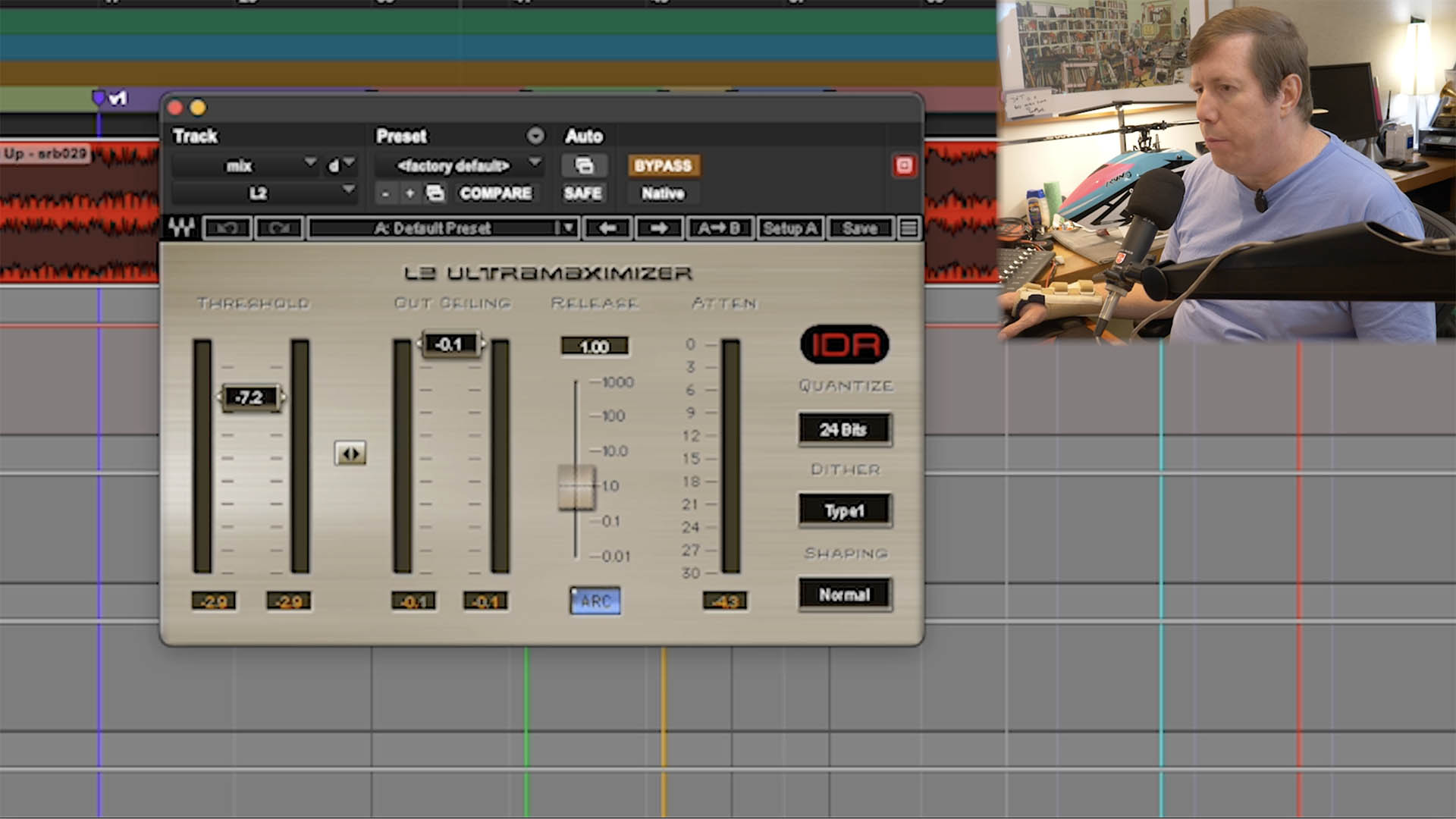Open the mix track selector dropdown
Viewport: 1456px width, 819px height.
pyautogui.click(x=245, y=165)
